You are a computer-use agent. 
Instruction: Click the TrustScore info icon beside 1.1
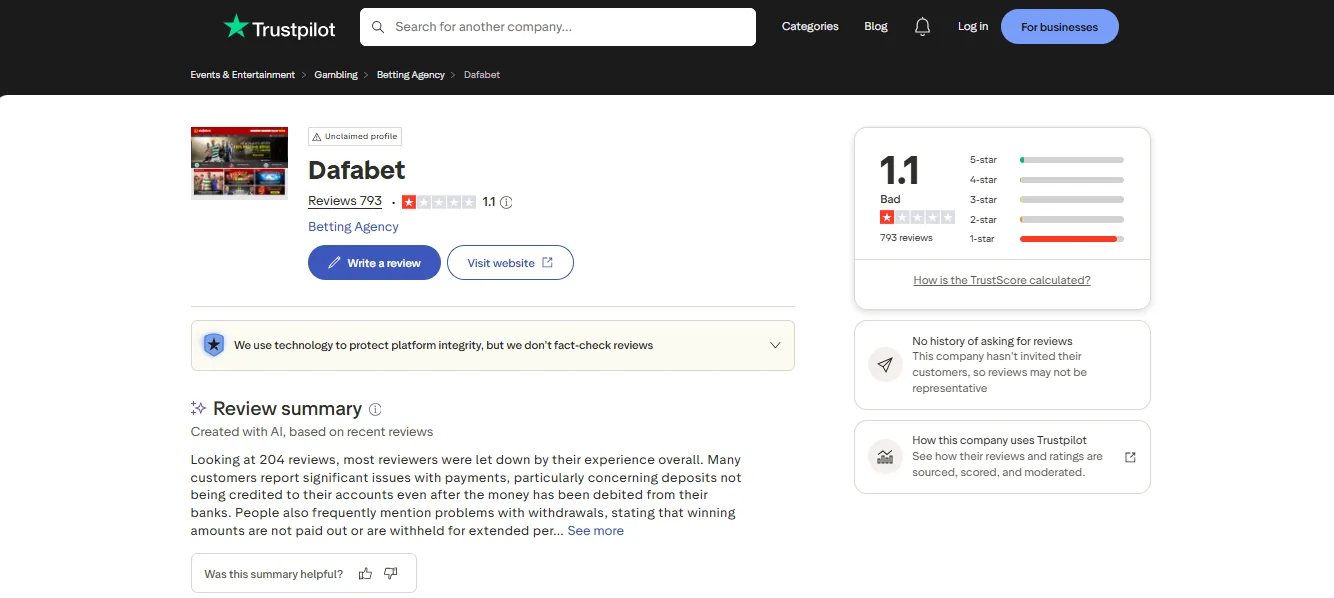tap(506, 202)
